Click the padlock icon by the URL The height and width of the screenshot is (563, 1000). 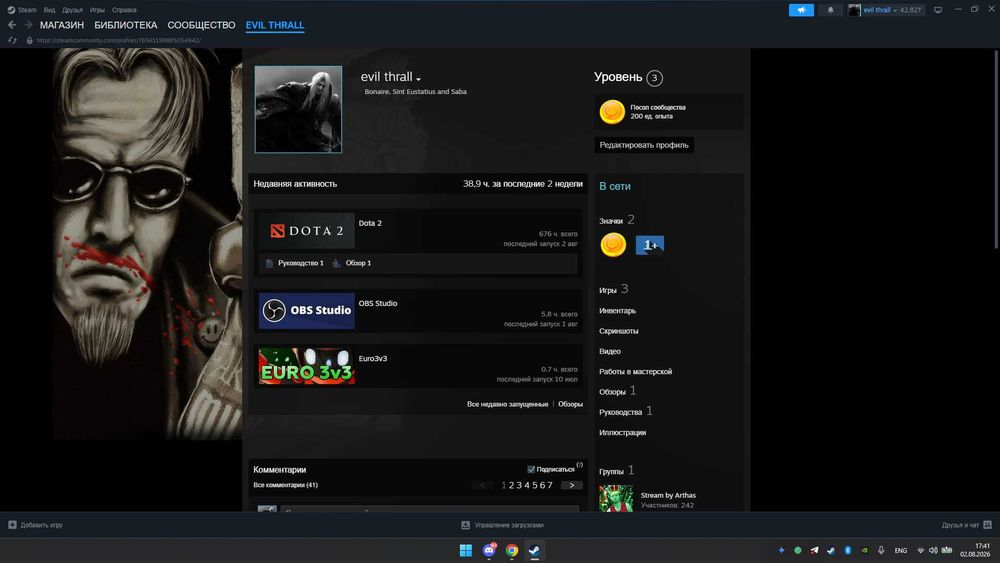pos(29,40)
